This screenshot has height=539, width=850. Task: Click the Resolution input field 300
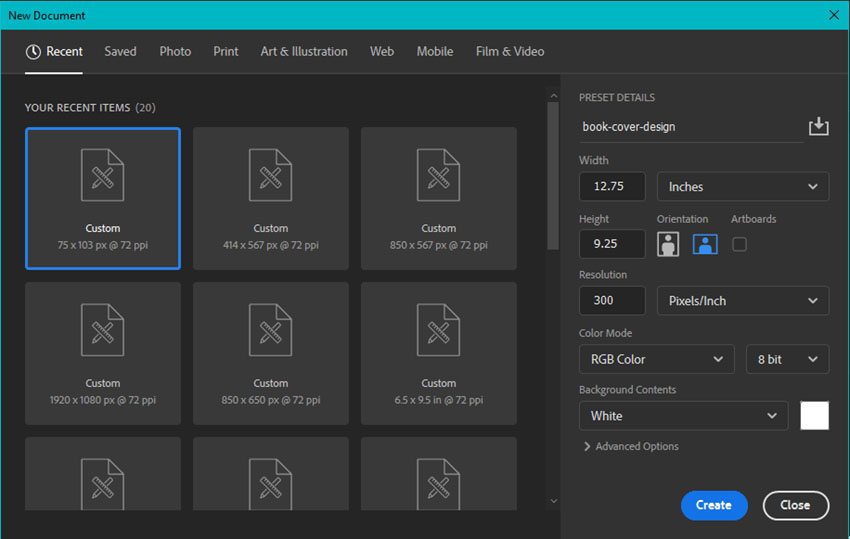[x=612, y=300]
